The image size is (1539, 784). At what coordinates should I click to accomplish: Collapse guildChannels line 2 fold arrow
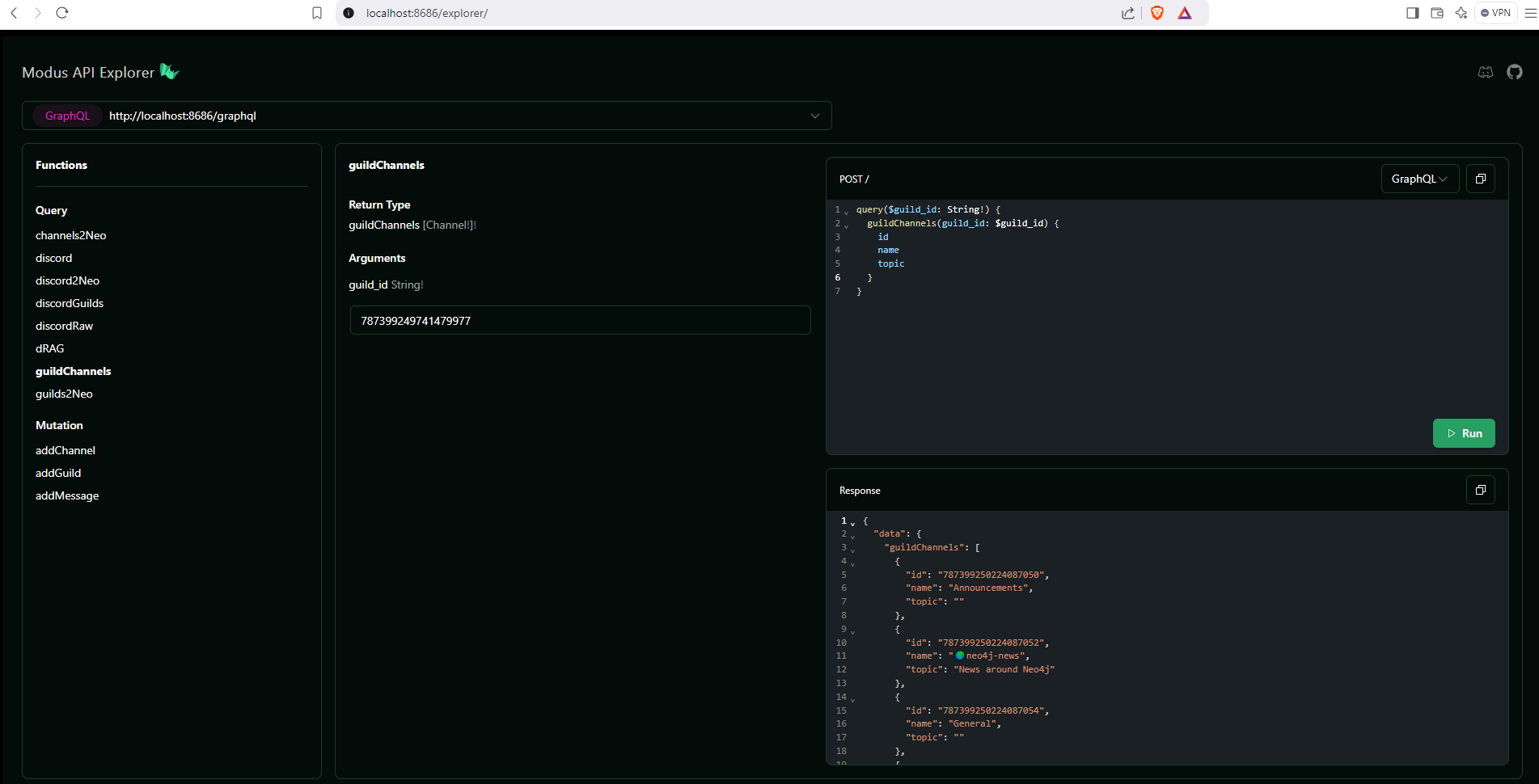click(x=847, y=226)
